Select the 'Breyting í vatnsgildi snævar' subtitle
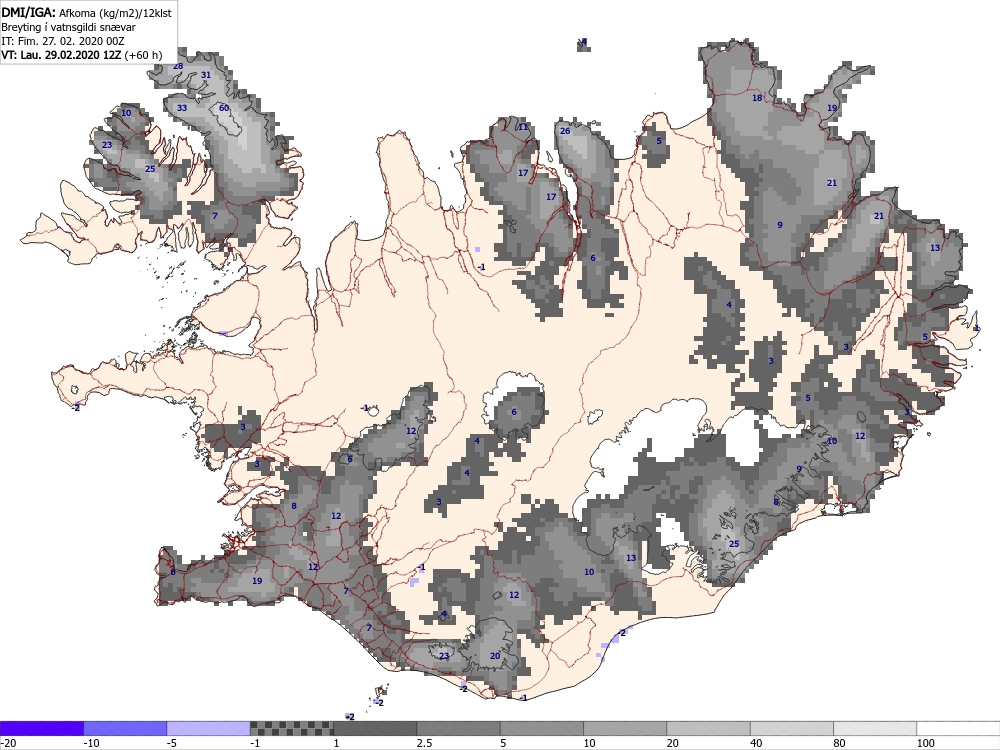This screenshot has height=750, width=1000. [x=68, y=27]
